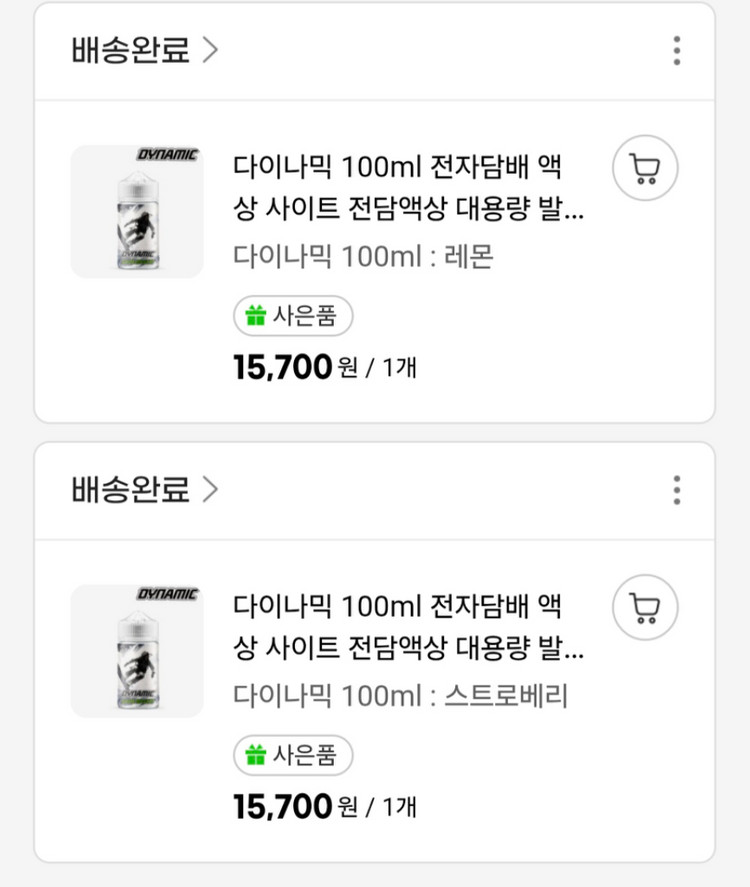Add the 스트로베리 item to cart
Image resolution: width=750 pixels, height=887 pixels.
point(645,608)
